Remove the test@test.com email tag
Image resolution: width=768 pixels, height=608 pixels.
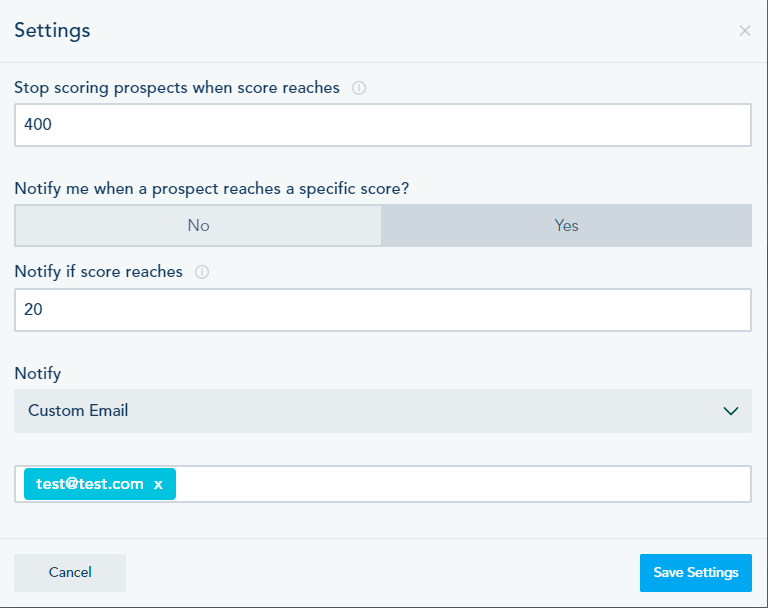tap(158, 484)
